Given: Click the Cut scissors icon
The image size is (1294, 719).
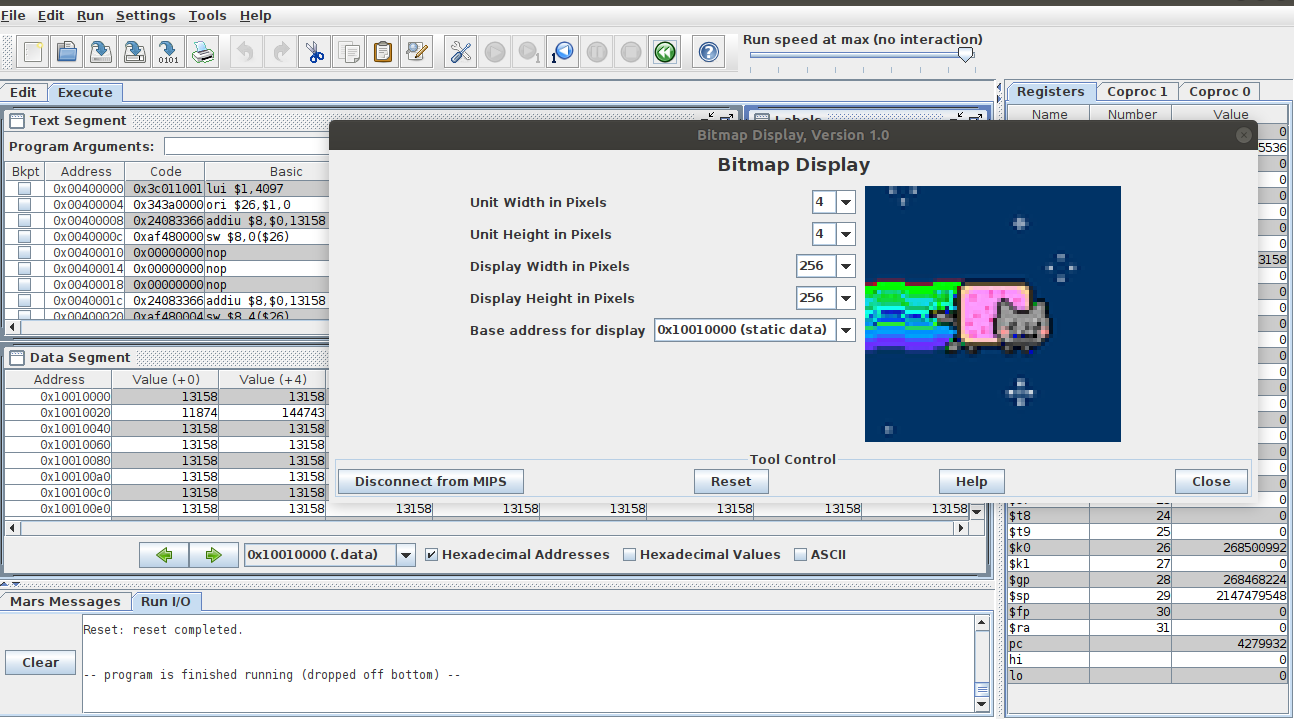Looking at the screenshot, I should pyautogui.click(x=315, y=52).
